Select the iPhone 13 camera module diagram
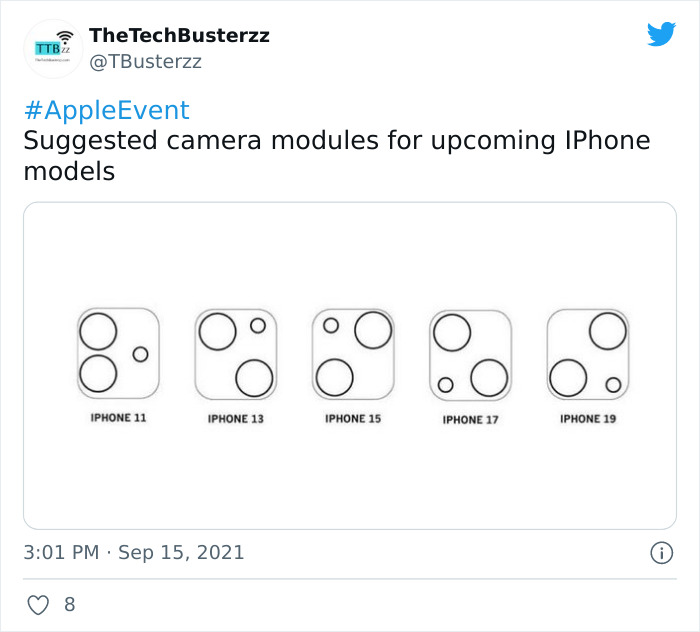Viewport: 700px width, 632px height. [x=236, y=355]
